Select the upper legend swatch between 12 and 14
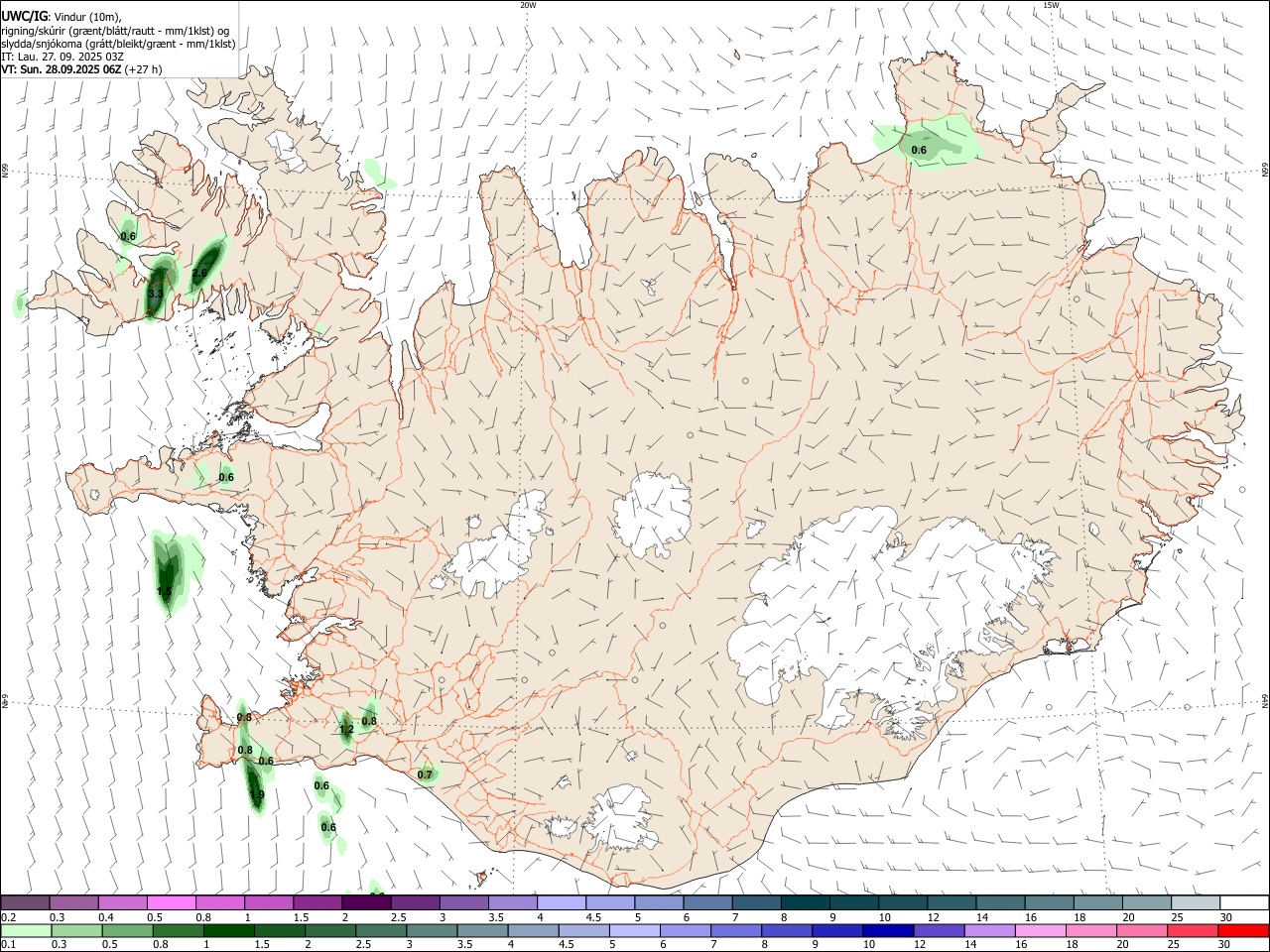Image resolution: width=1270 pixels, height=952 pixels. (951, 902)
